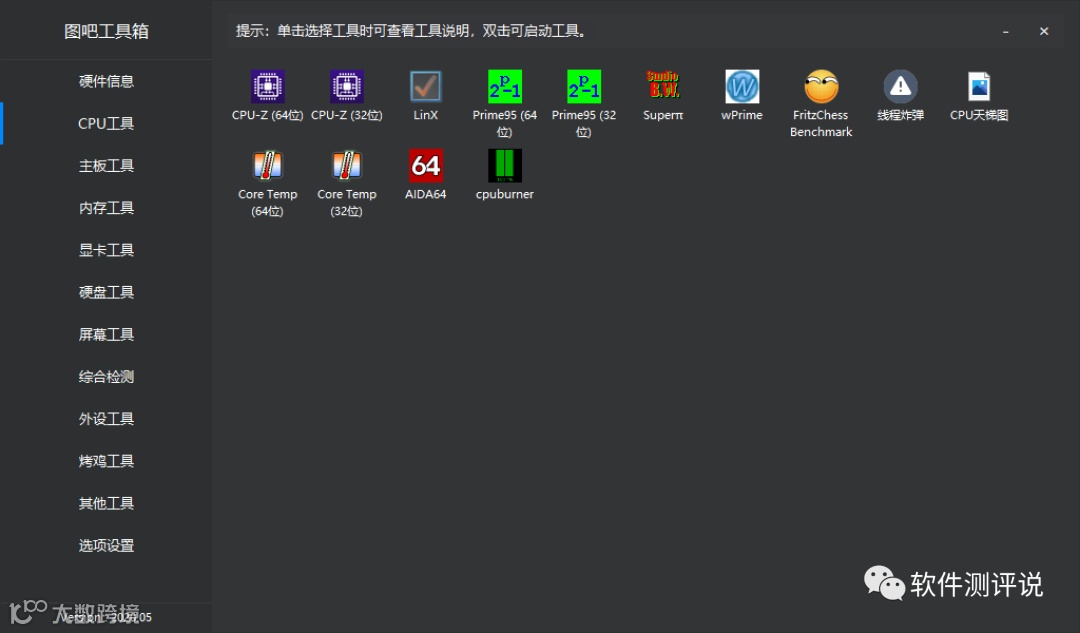Open the 显卡工具 category
The width and height of the screenshot is (1080, 633).
[106, 250]
